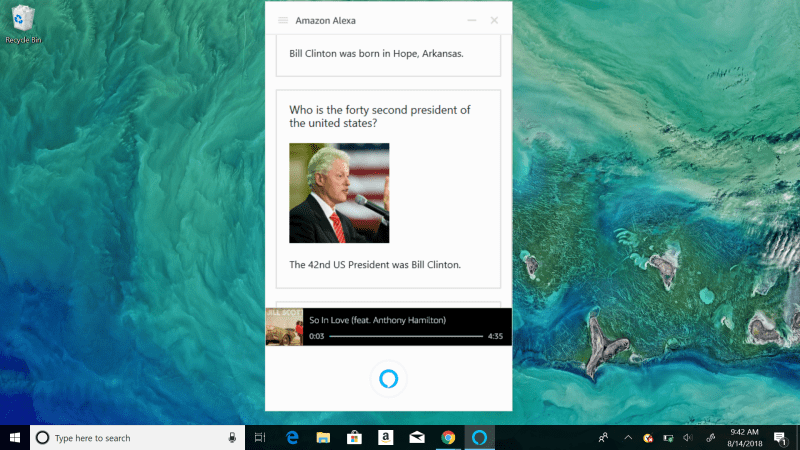This screenshot has height=450, width=800.
Task: Open Amazon app from taskbar
Action: 386,438
